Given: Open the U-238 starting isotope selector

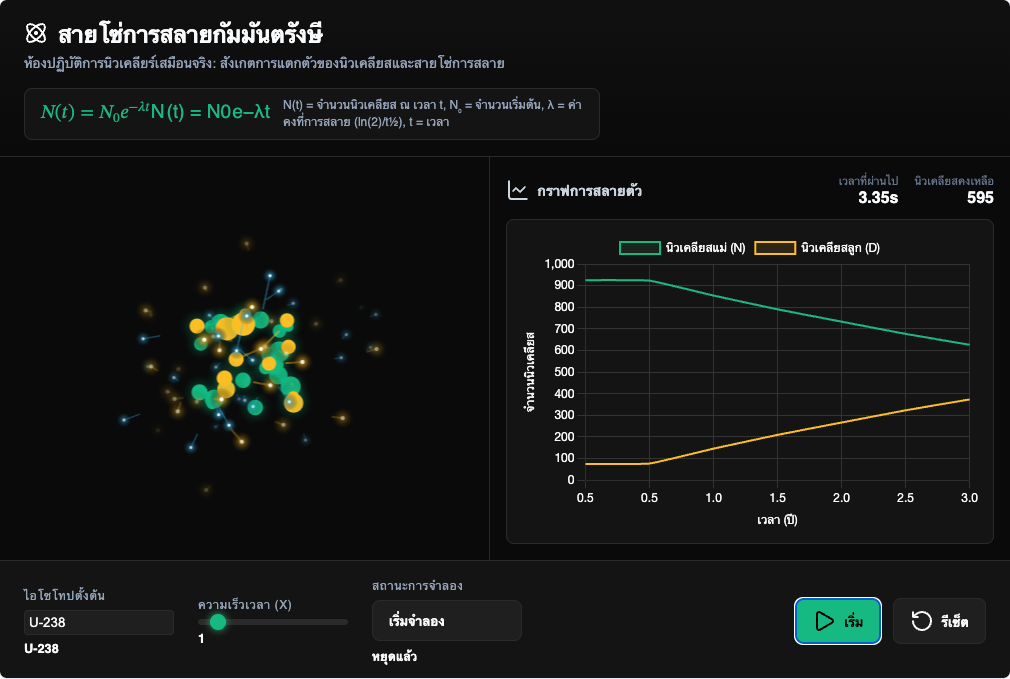Looking at the screenshot, I should pos(99,622).
